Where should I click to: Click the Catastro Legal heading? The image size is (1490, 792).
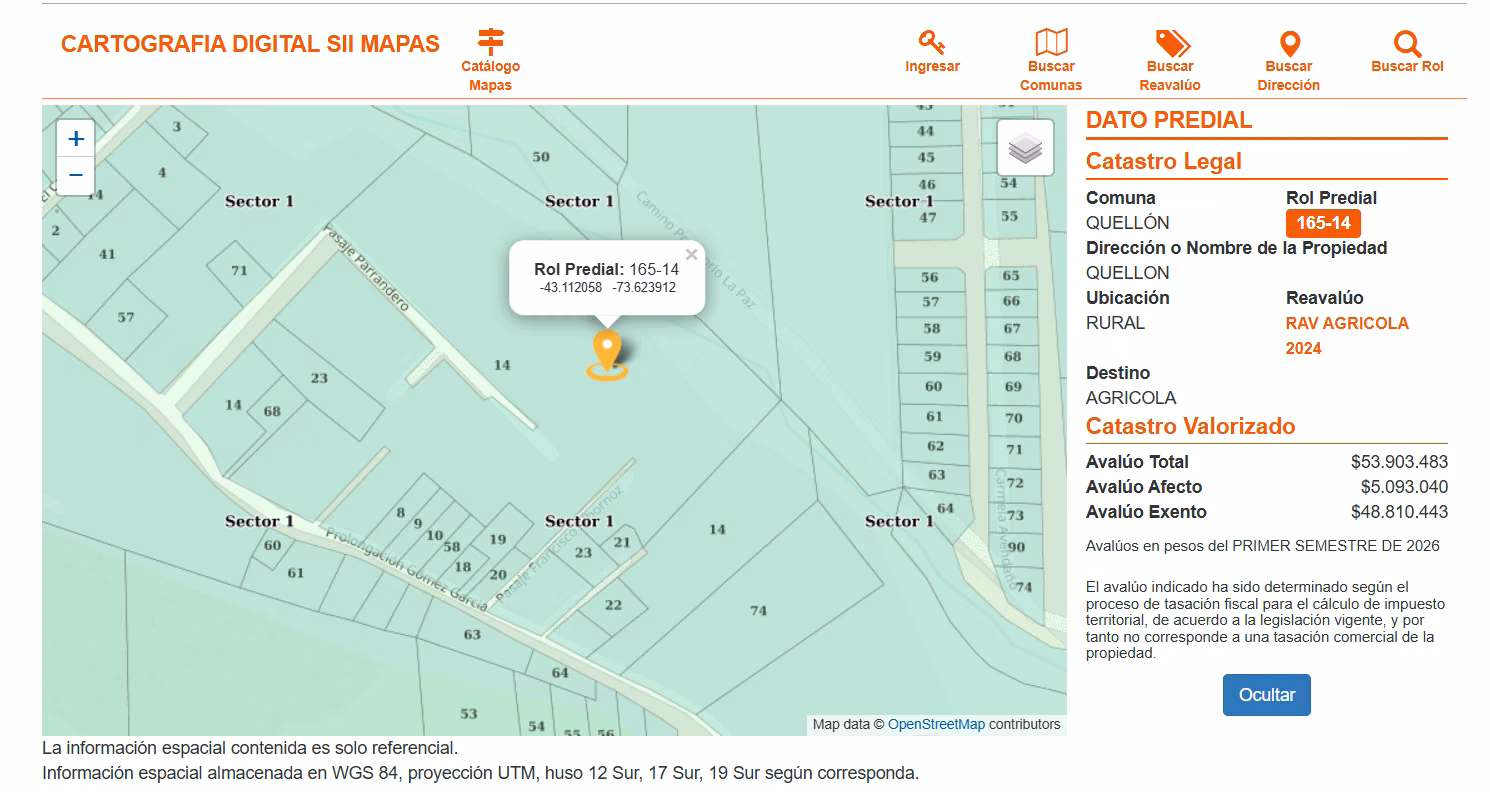point(1163,161)
